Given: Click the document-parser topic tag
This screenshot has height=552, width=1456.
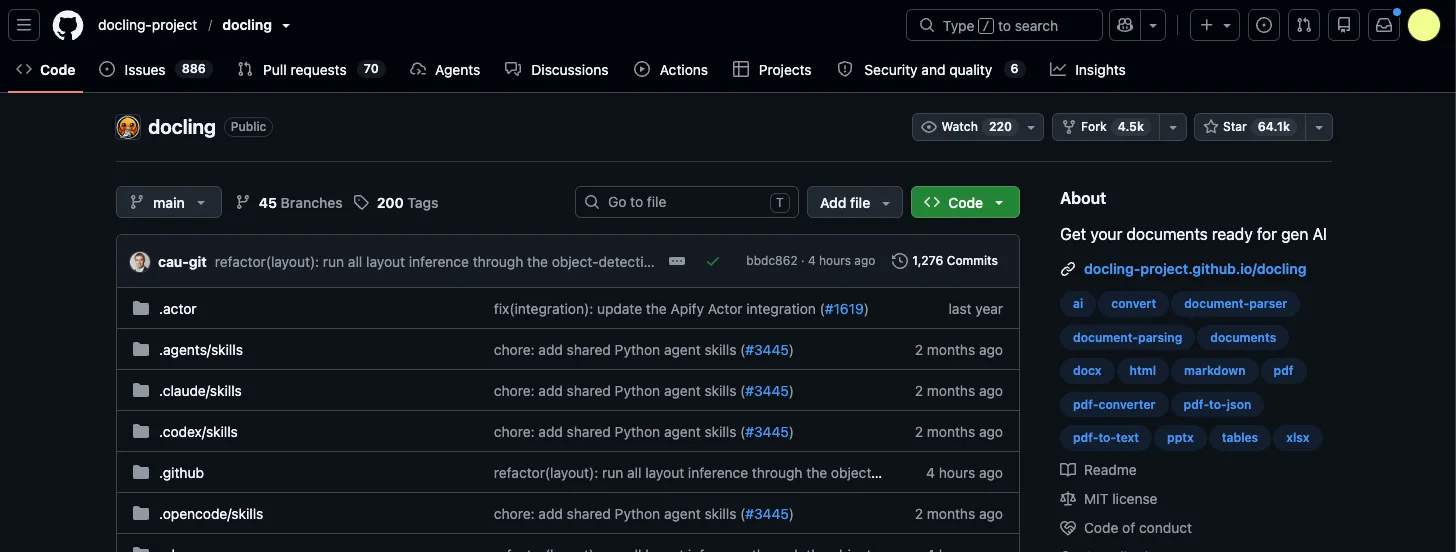Looking at the screenshot, I should [1235, 304].
